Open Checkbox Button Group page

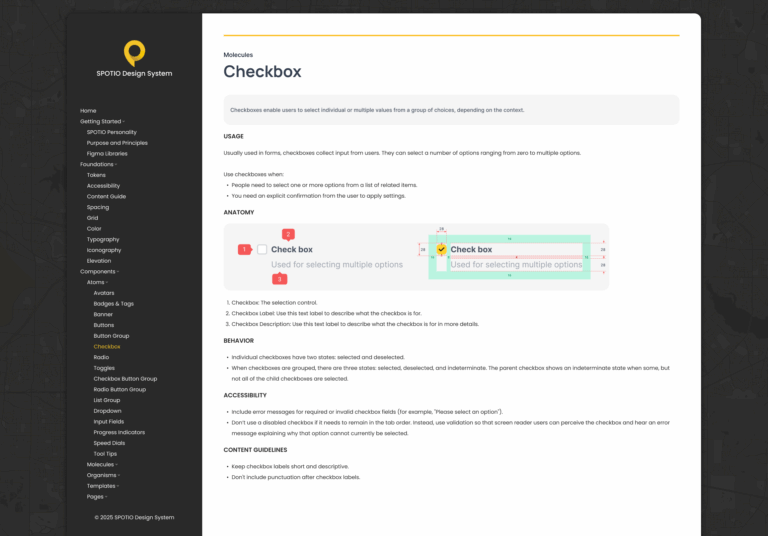pos(125,379)
